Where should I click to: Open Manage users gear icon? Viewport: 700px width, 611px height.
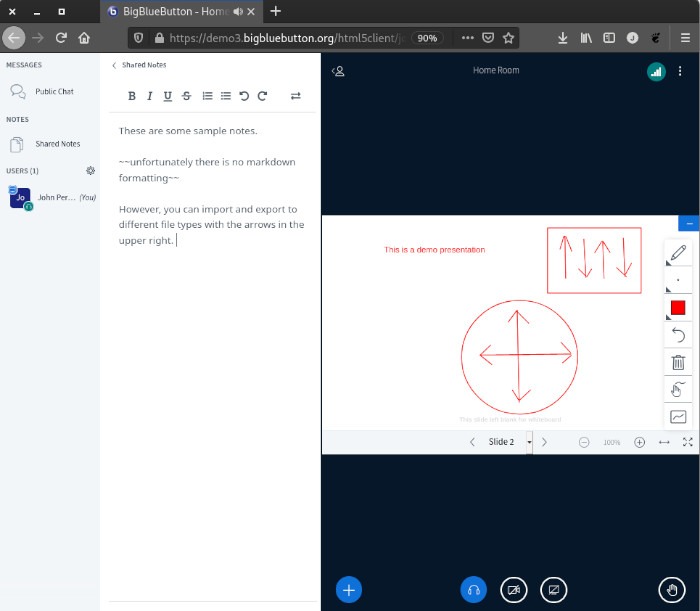91,170
